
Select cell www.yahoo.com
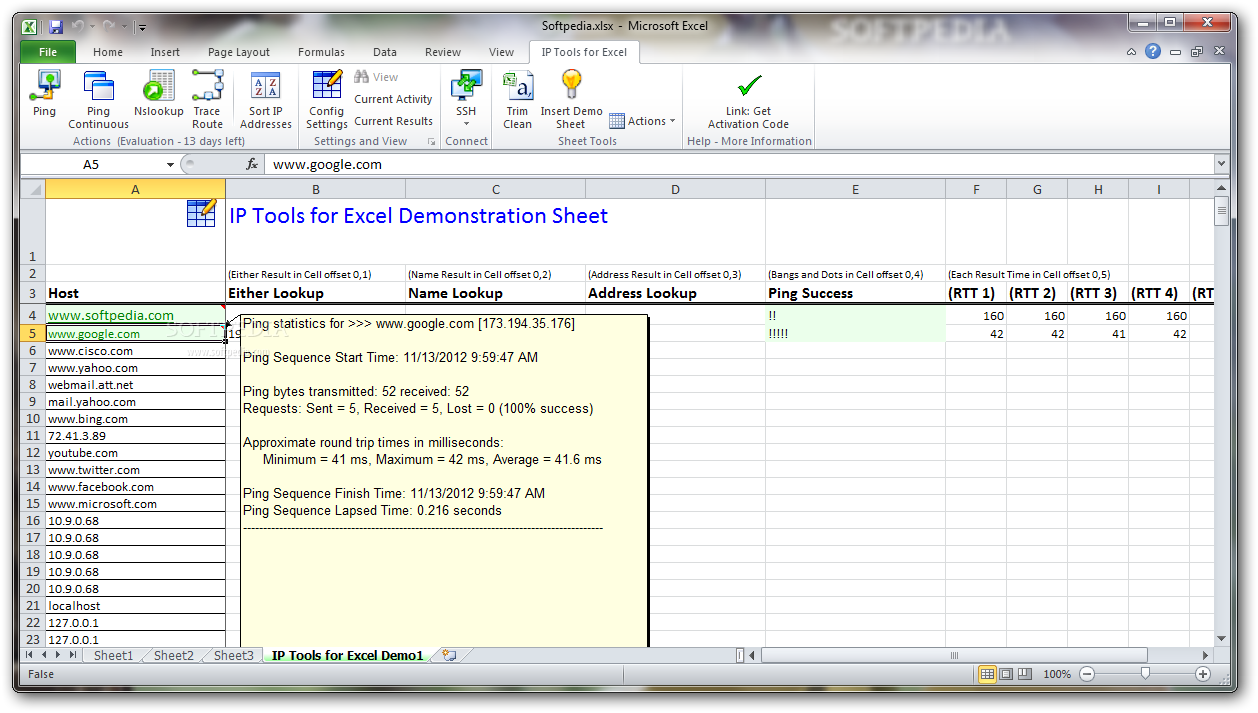pyautogui.click(x=135, y=368)
